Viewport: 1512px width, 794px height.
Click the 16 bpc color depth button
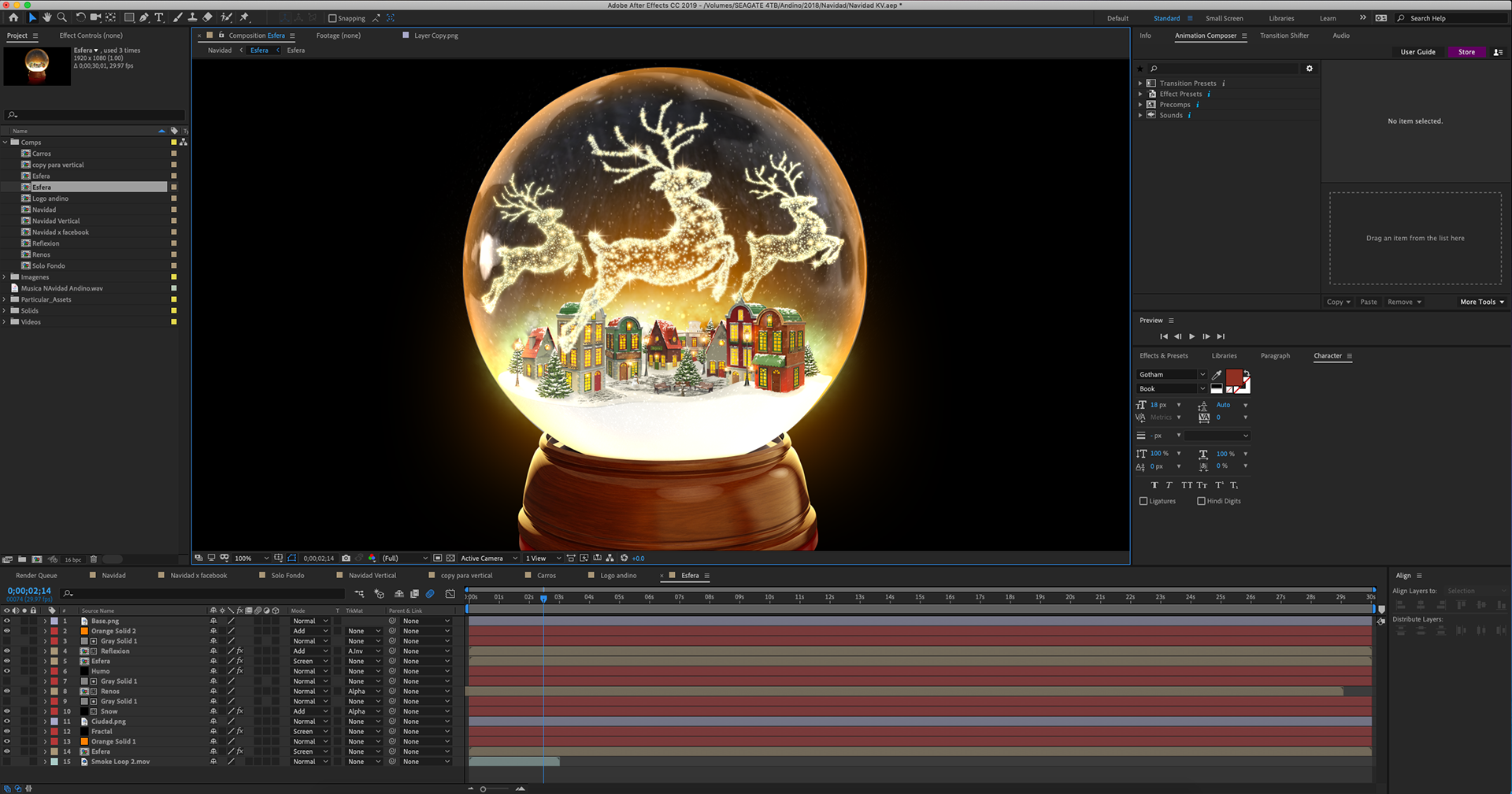coord(72,559)
